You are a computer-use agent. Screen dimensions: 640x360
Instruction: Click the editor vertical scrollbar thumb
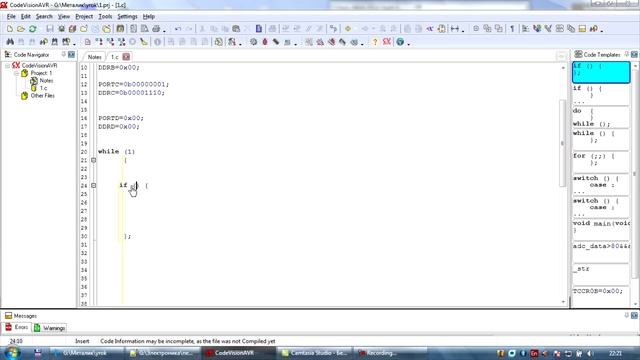coord(563,143)
